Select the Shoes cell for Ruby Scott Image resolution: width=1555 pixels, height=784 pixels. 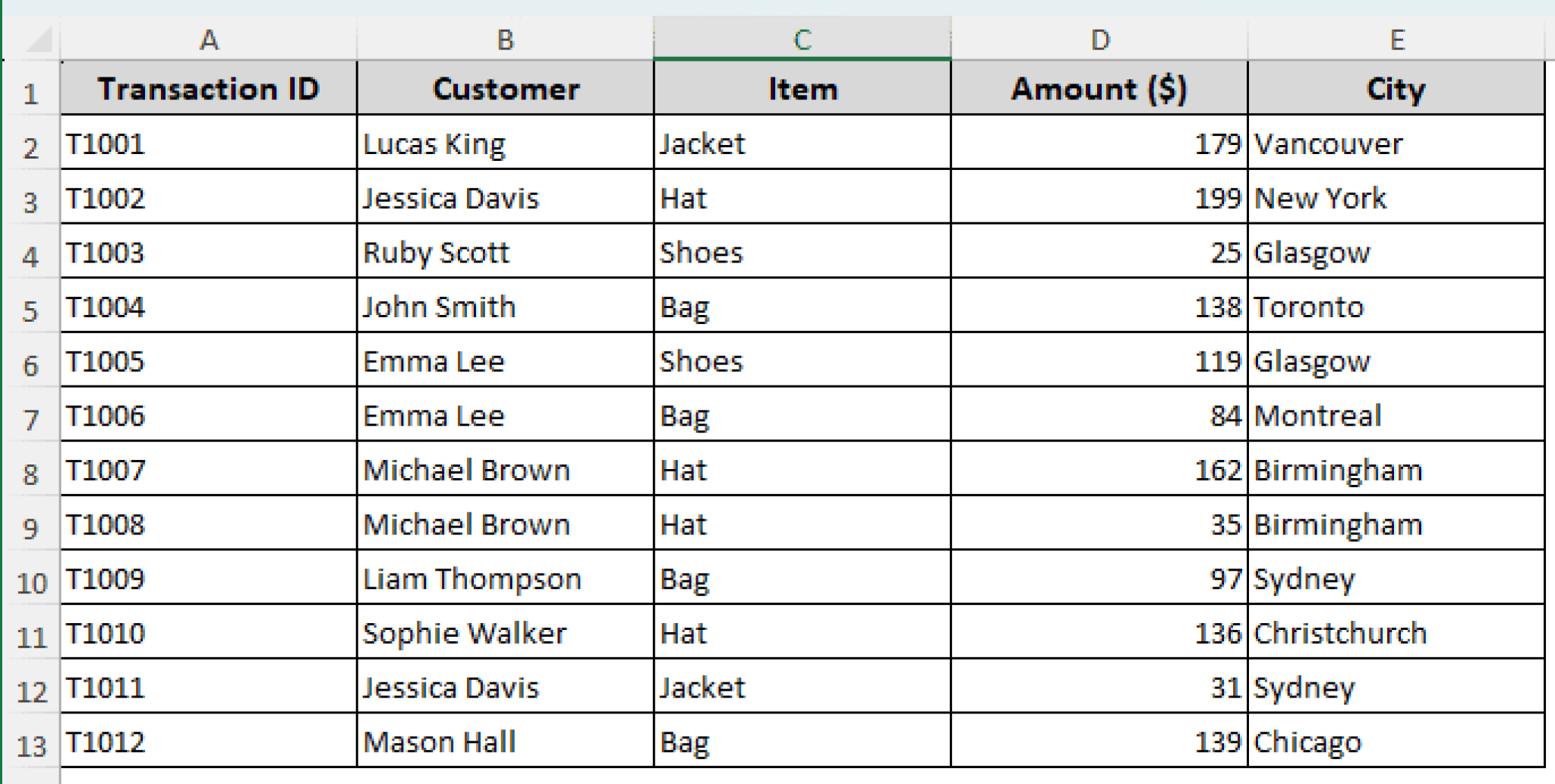coord(802,253)
